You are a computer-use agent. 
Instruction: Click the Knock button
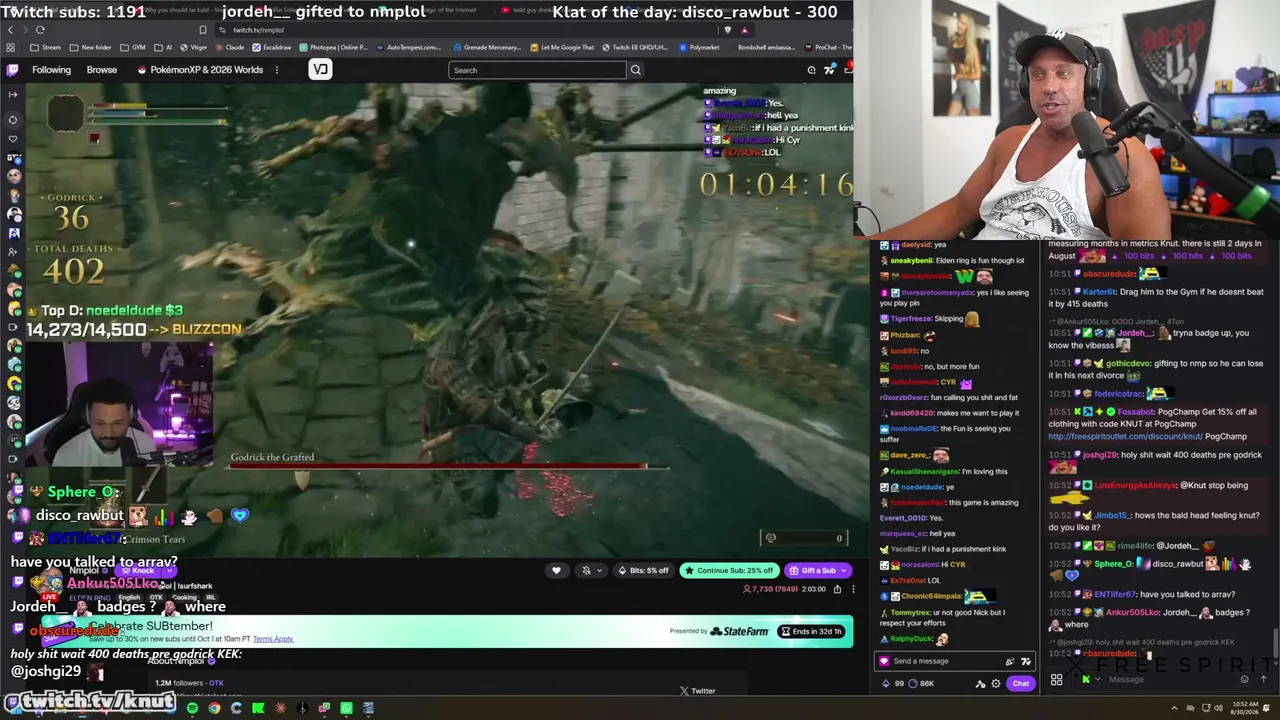click(139, 570)
